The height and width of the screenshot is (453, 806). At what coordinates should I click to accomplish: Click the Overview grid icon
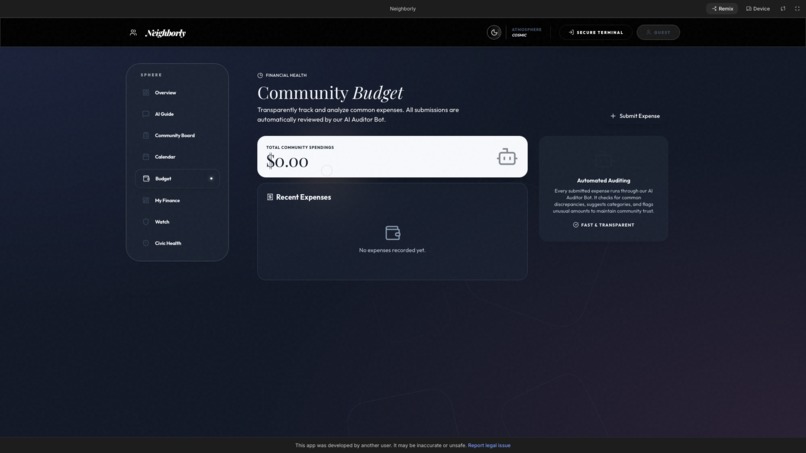pyautogui.click(x=146, y=93)
